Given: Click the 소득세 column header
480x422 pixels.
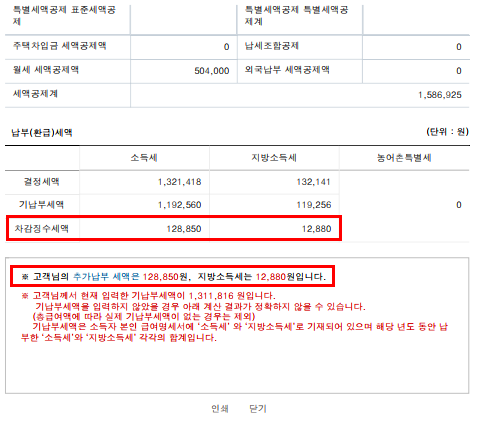Looking at the screenshot, I should point(144,158).
